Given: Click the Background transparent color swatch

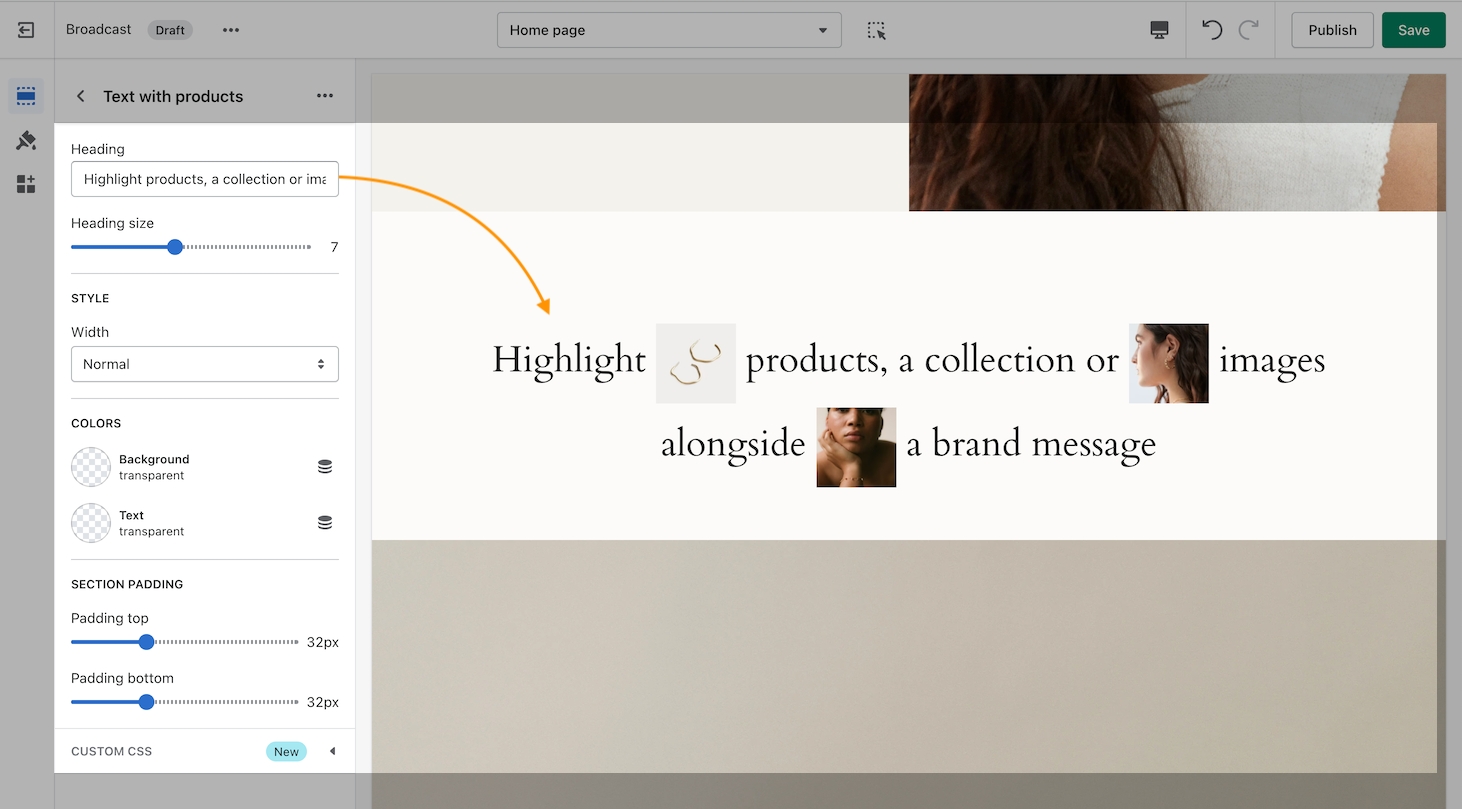Looking at the screenshot, I should tap(91, 467).
